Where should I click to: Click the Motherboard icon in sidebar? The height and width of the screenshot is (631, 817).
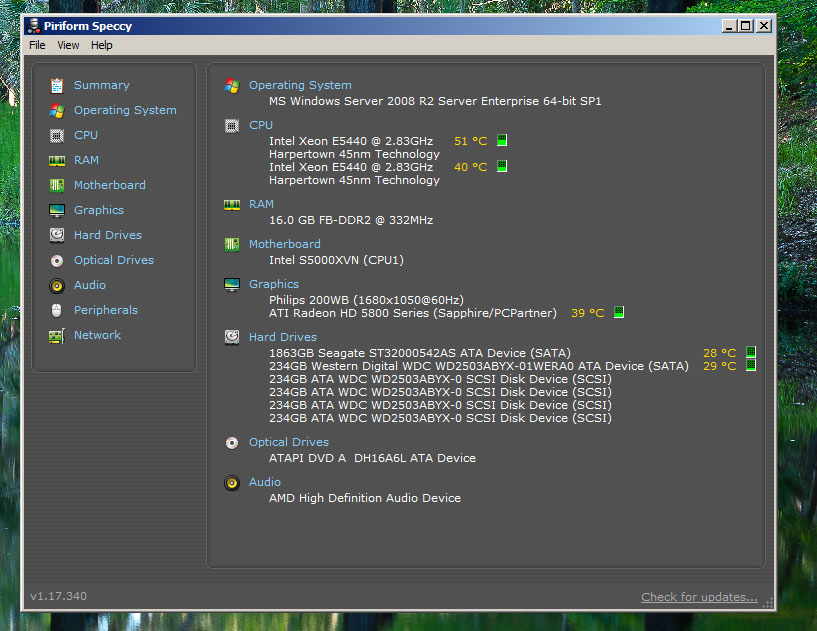(57, 185)
